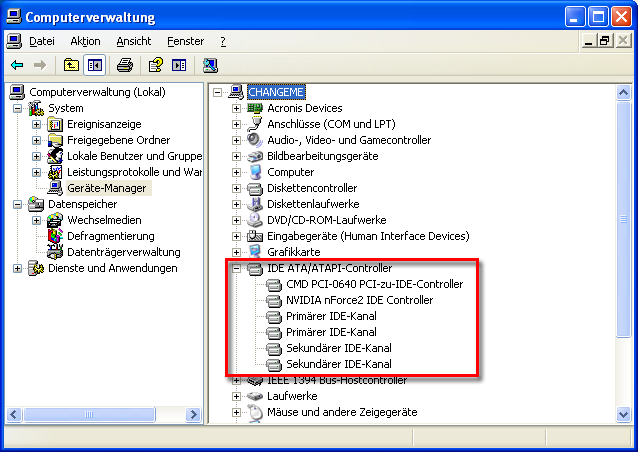Expand Dienste und Anwendungen in left tree
This screenshot has width=638, height=452.
click(18, 268)
